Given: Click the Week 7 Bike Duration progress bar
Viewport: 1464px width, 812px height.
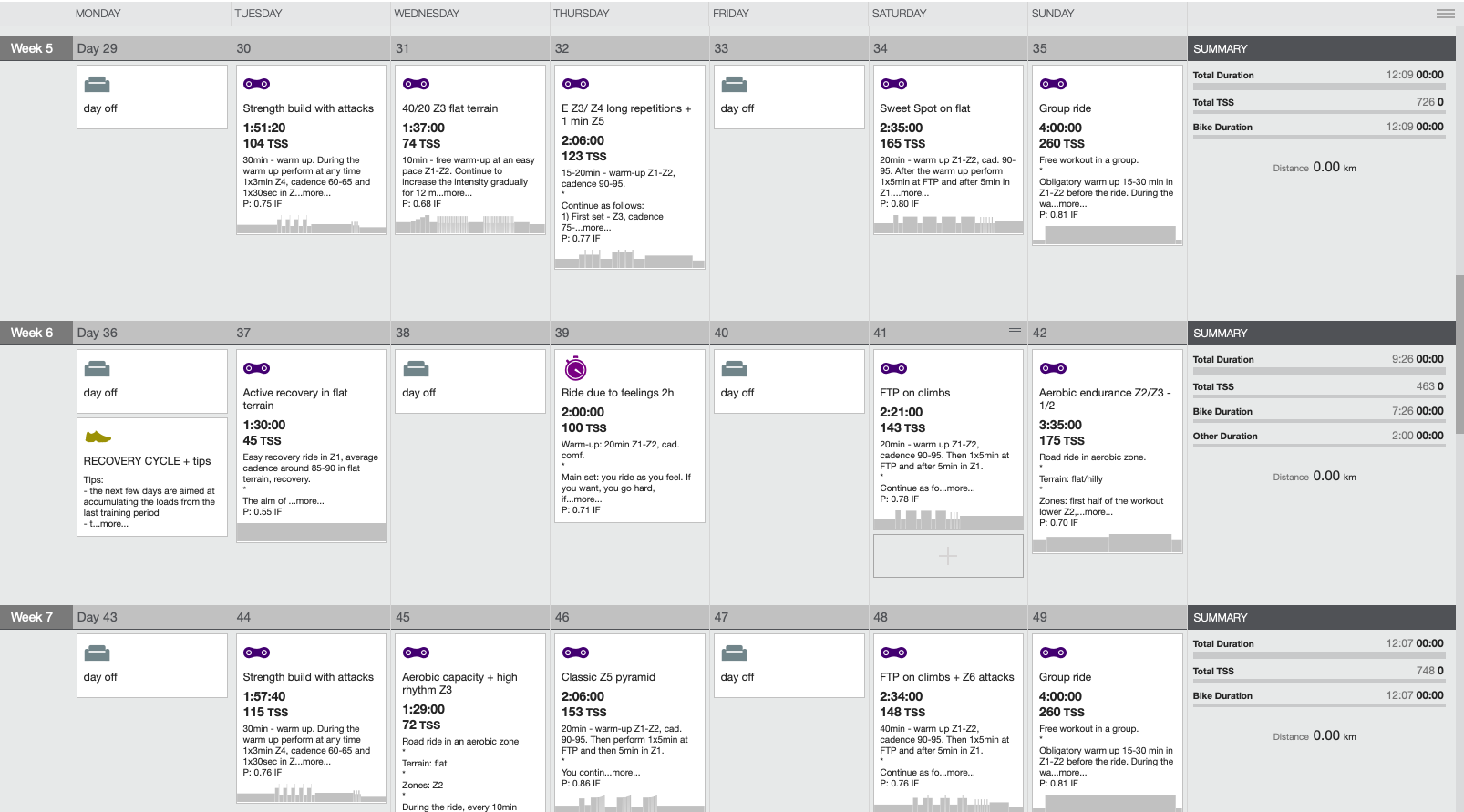Looking at the screenshot, I should [1318, 707].
